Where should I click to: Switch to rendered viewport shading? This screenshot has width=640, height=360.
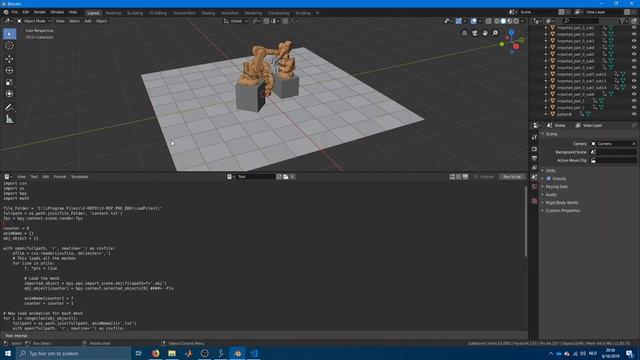click(516, 21)
